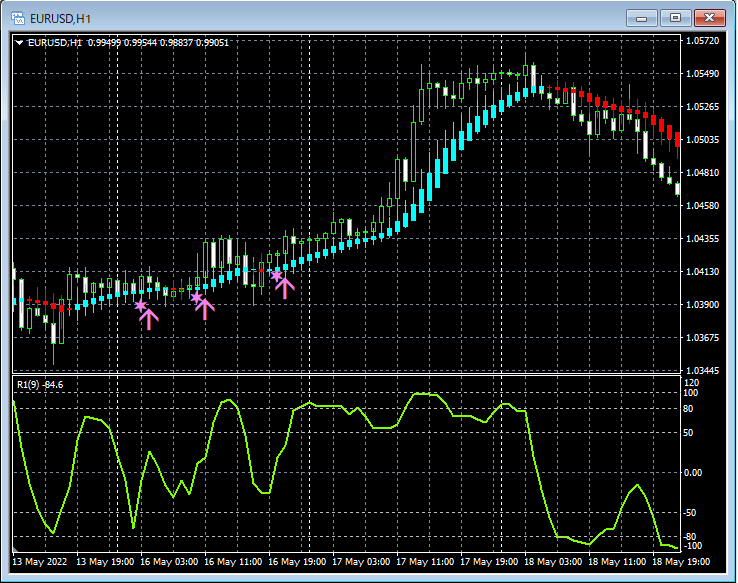Screen dimensions: 738x583
Task: Click indicator scale value 50
Action: click(x=688, y=432)
